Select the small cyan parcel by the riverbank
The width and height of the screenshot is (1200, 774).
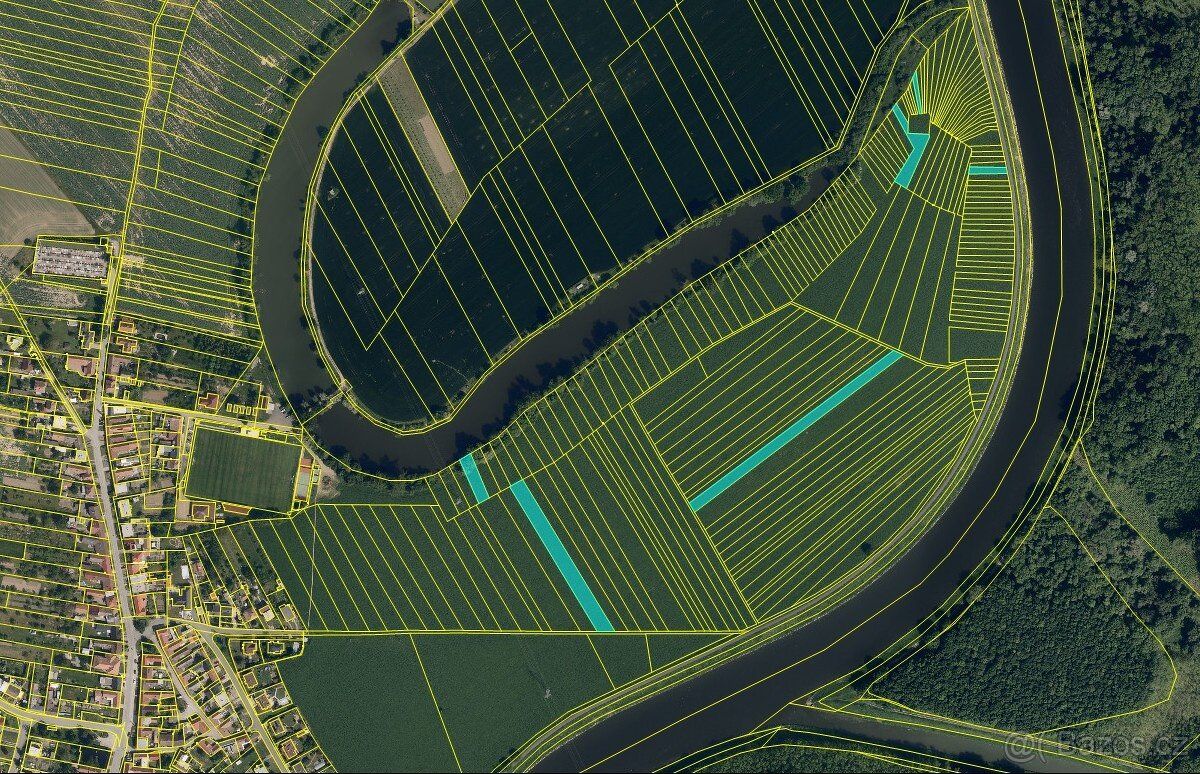[x=474, y=478]
